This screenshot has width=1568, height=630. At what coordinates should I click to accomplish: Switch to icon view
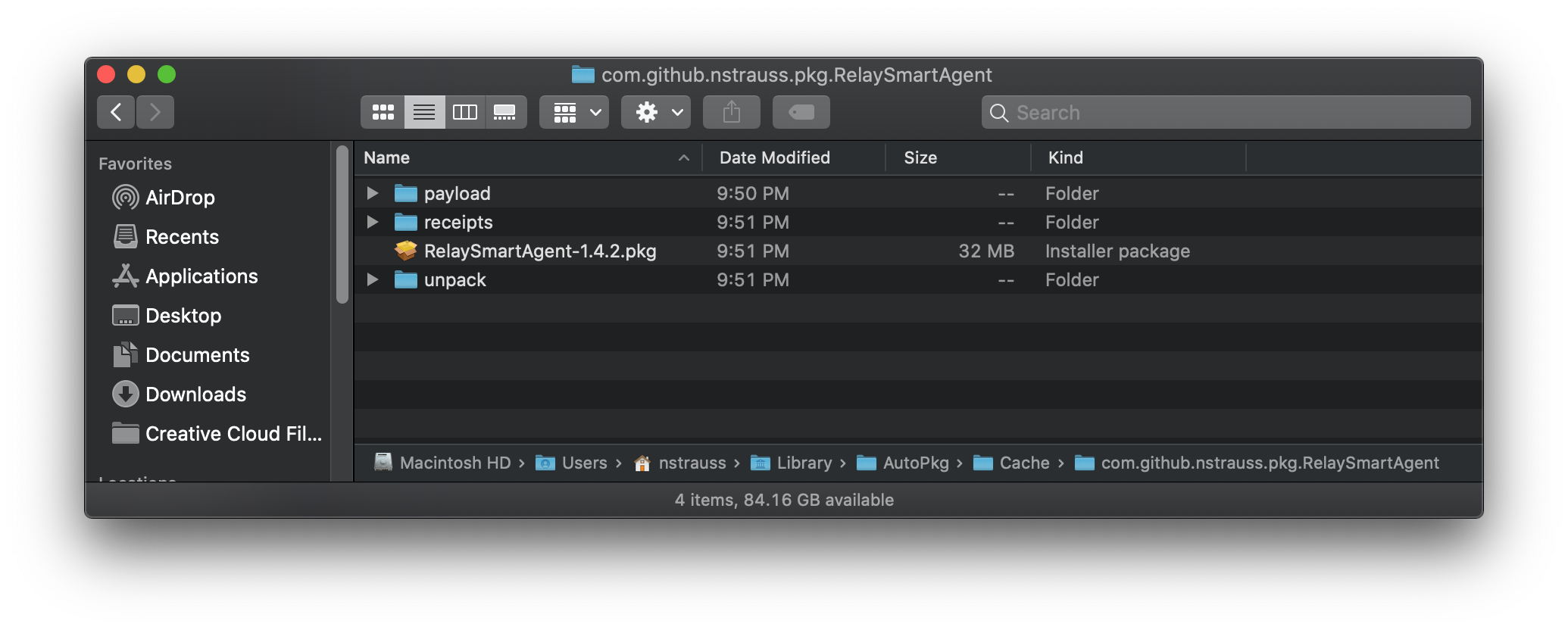(x=383, y=113)
